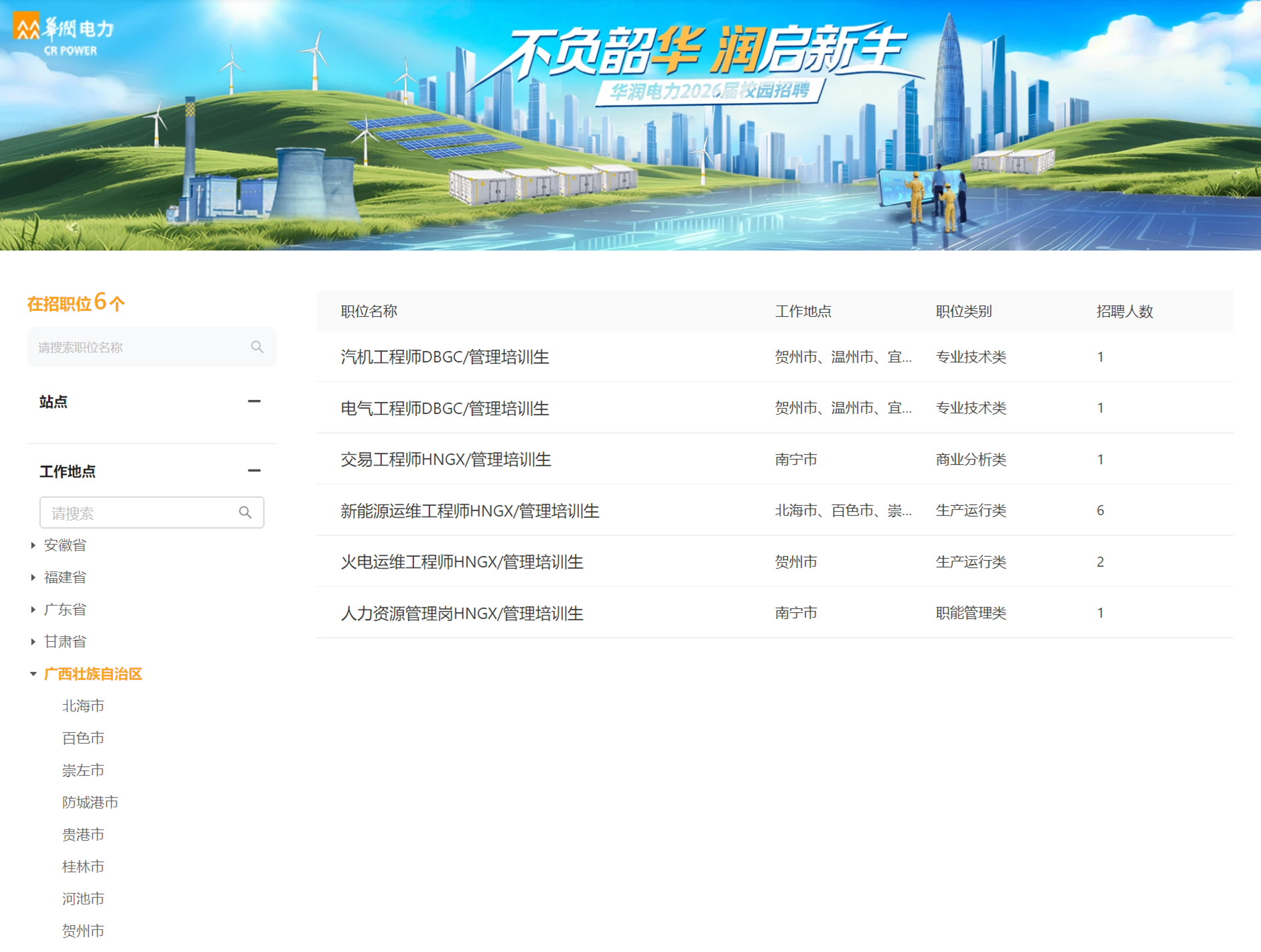The width and height of the screenshot is (1261, 952).
Task: Click headcount 6 in 新能源运维工程师 row
Action: point(1100,511)
